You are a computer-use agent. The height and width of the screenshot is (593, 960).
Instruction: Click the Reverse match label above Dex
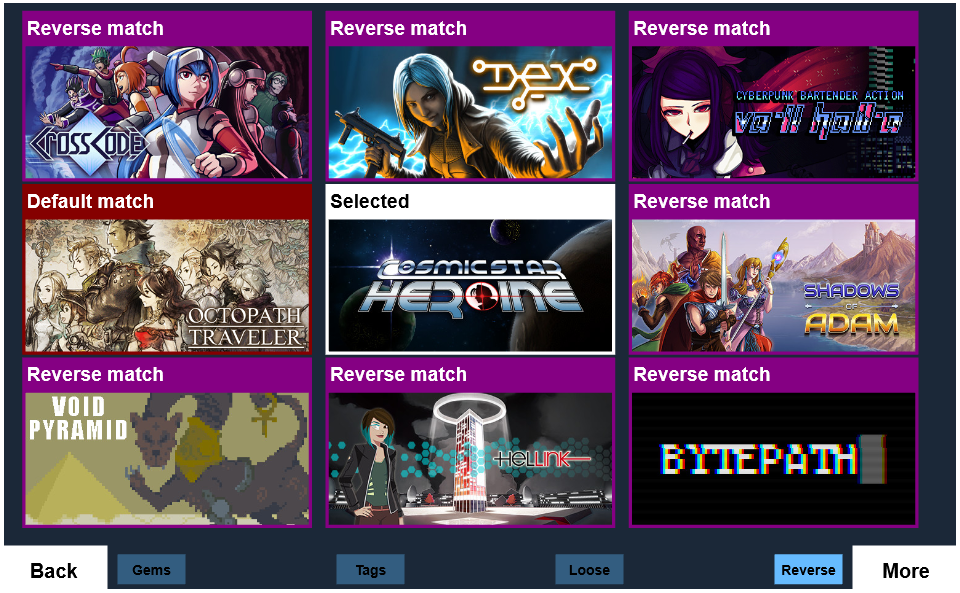tap(398, 28)
